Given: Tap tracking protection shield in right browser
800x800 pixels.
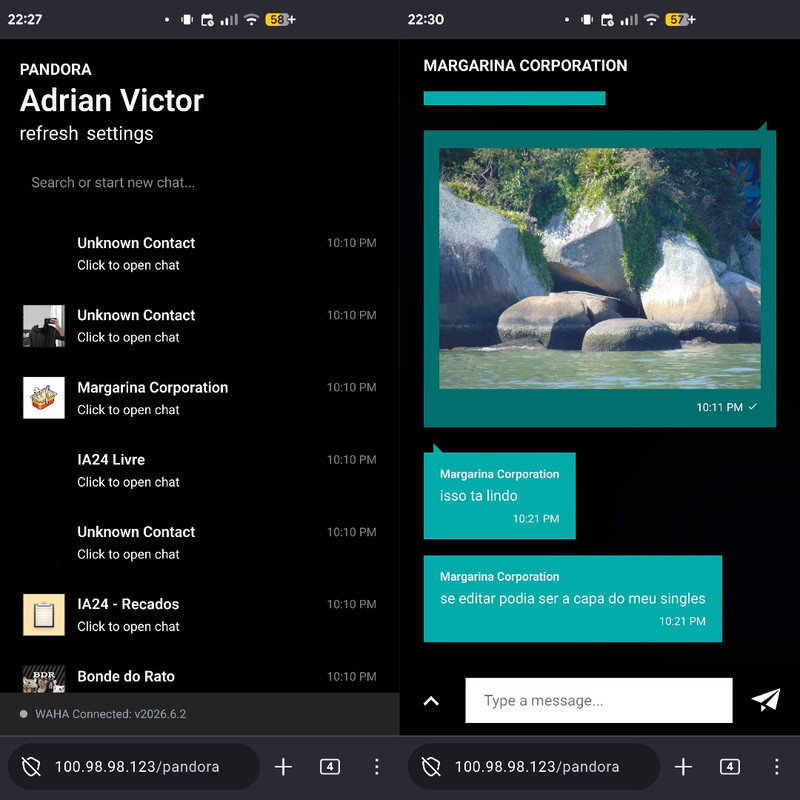Looking at the screenshot, I should pos(431,766).
